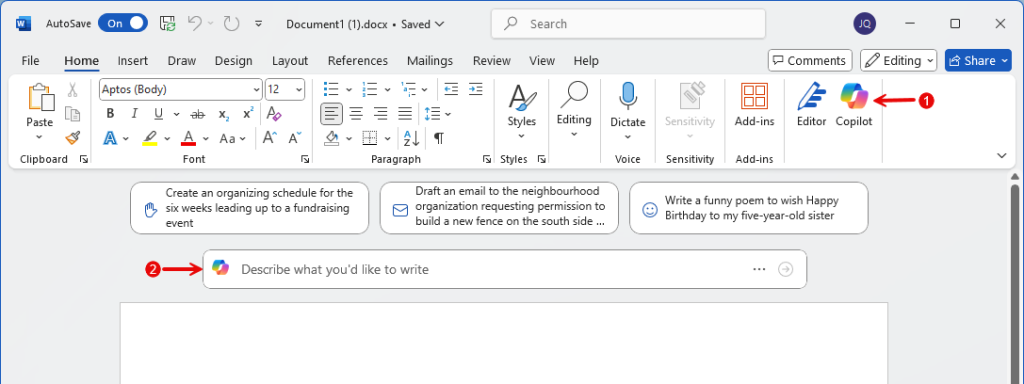The width and height of the screenshot is (1024, 384).
Task: Shrink font size with smaller A
Action: (295, 138)
